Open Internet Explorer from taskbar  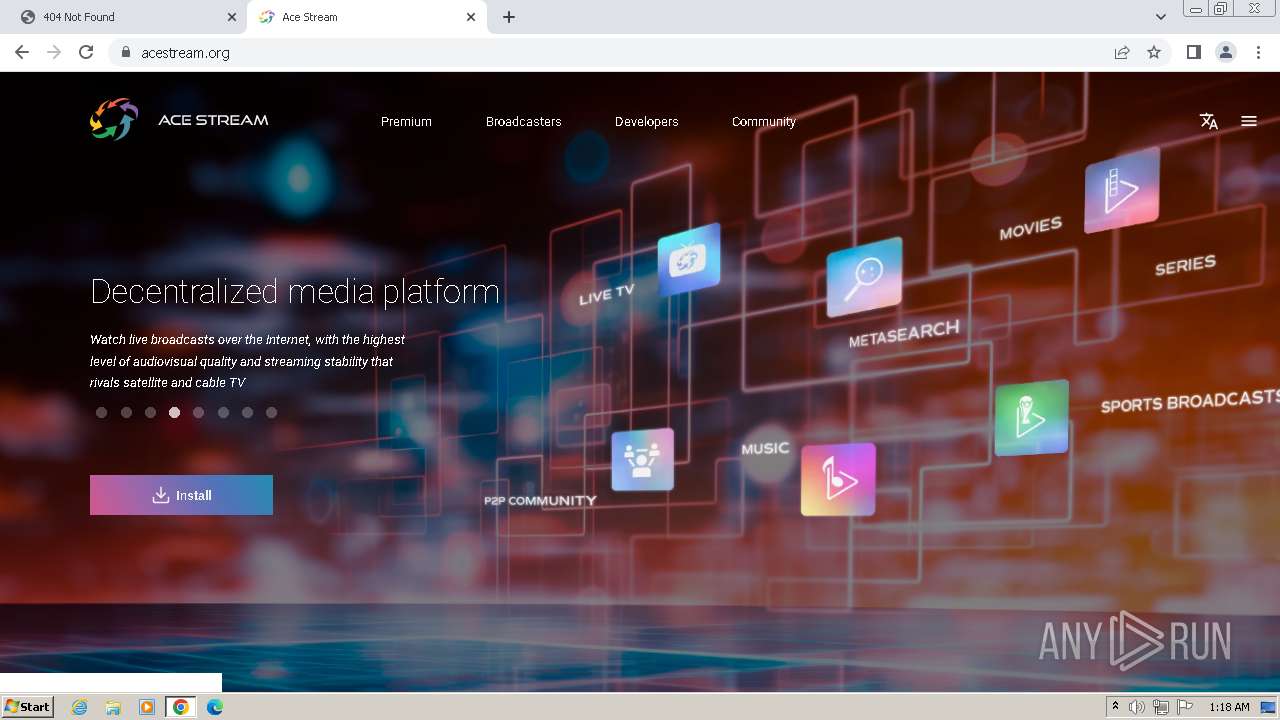80,707
